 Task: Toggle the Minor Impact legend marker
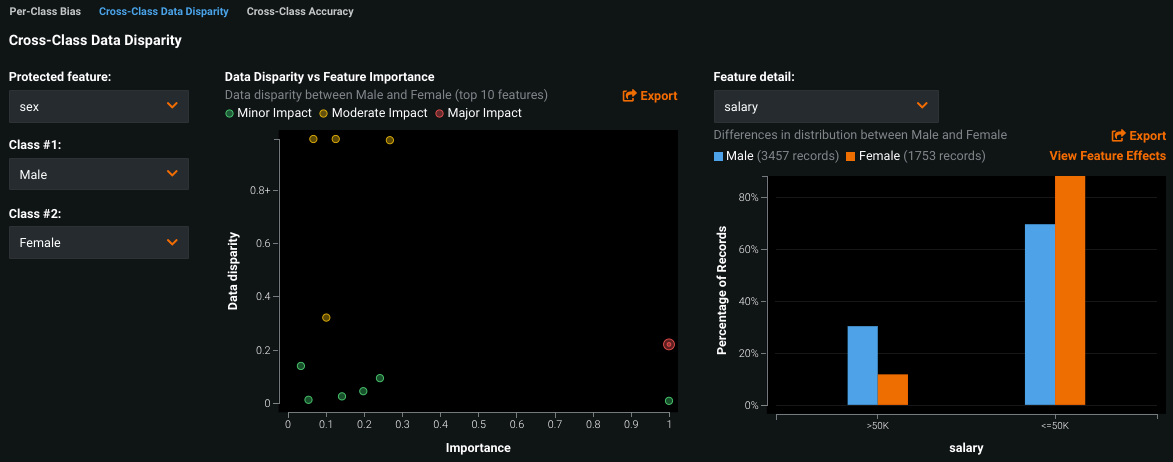(230, 114)
